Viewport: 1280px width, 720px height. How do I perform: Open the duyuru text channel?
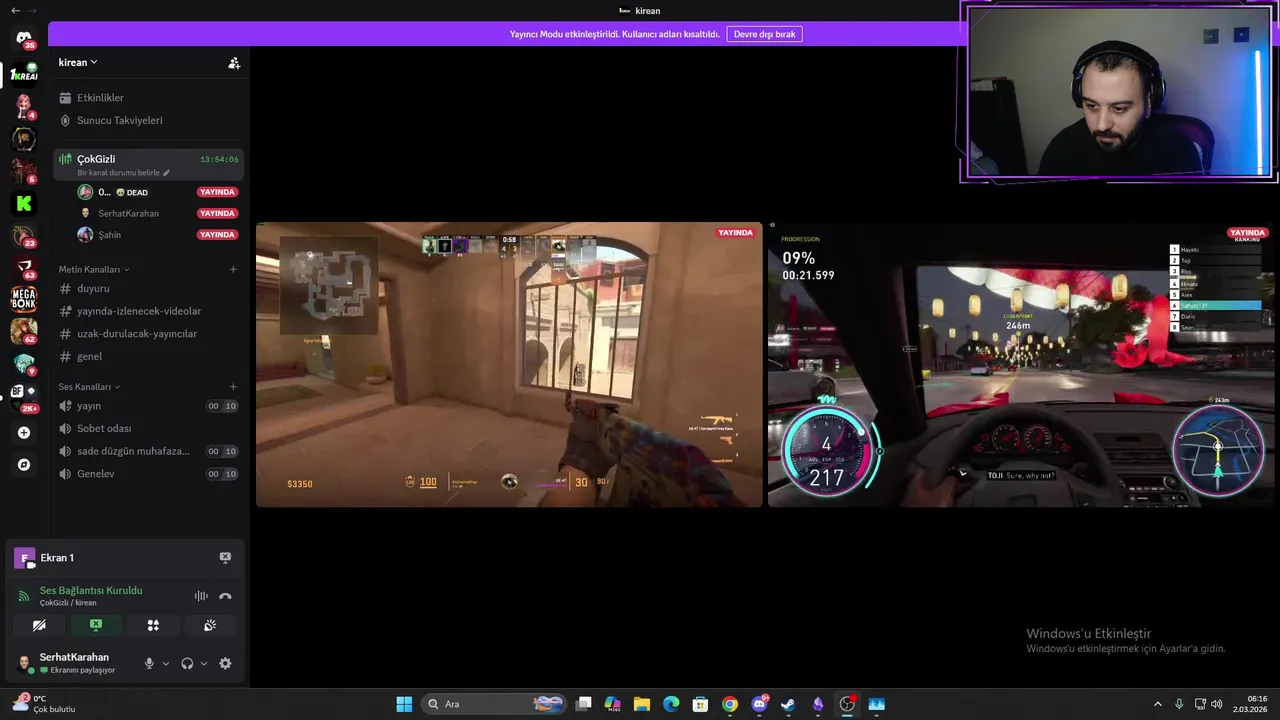[x=149, y=288]
